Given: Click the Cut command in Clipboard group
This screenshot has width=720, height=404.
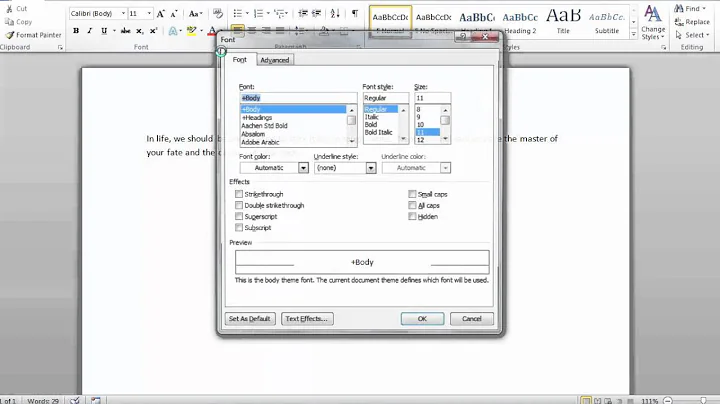Looking at the screenshot, I should (16, 9).
